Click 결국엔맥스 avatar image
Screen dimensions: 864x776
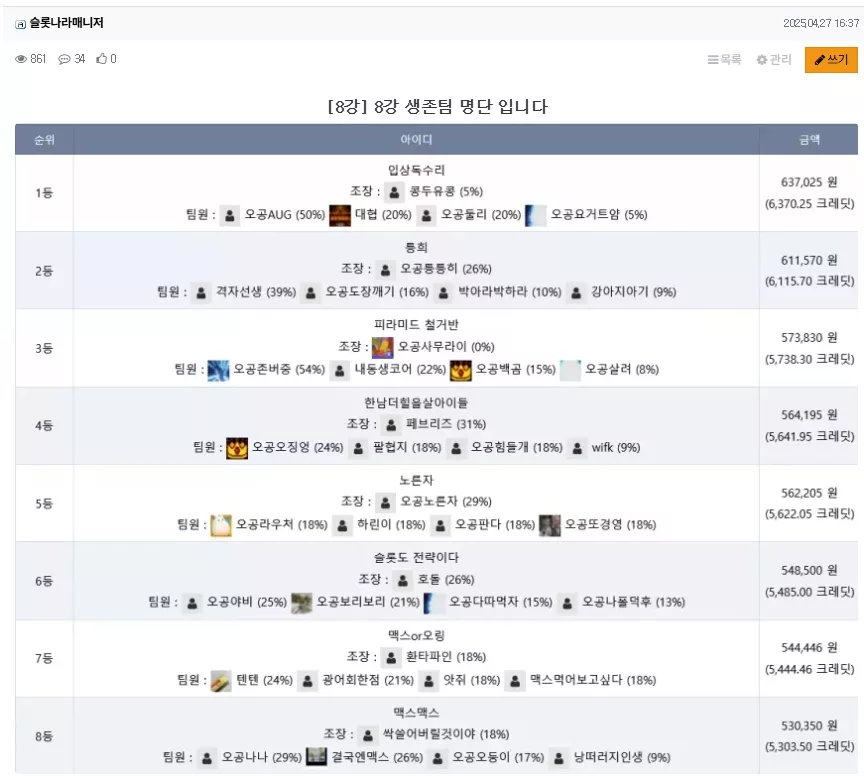pyautogui.click(x=316, y=756)
